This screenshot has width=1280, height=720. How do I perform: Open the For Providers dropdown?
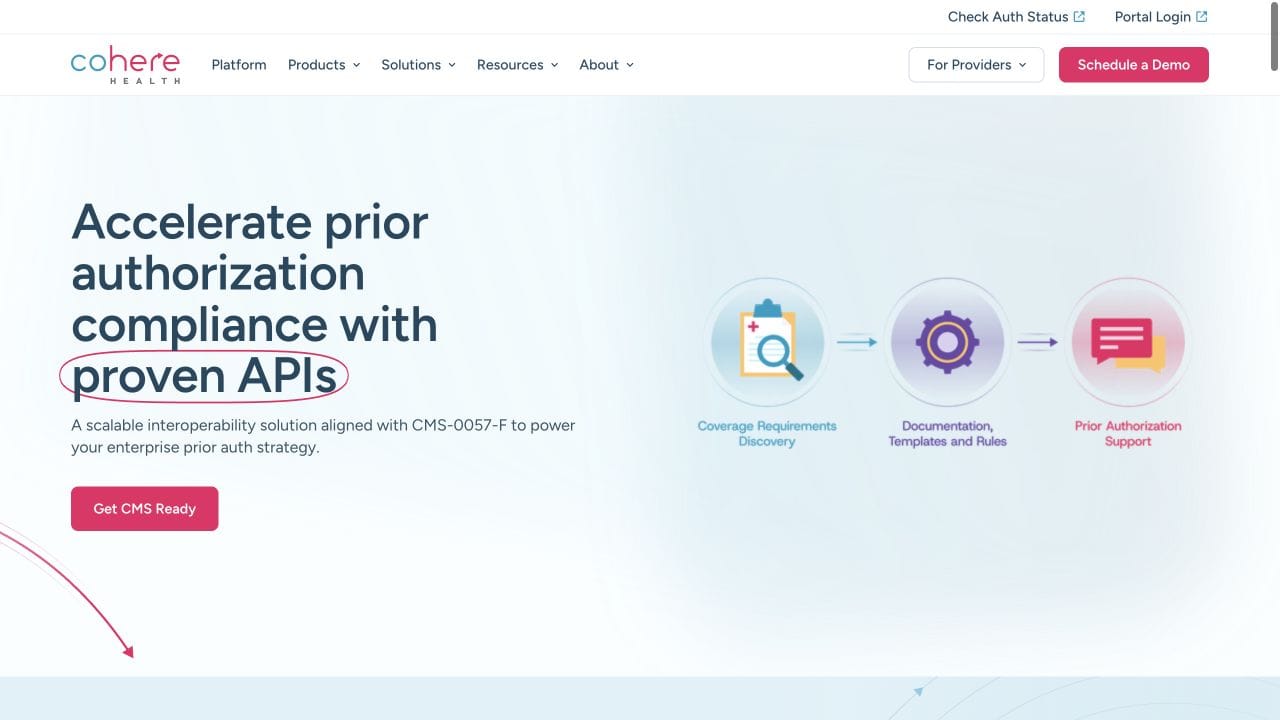click(x=976, y=65)
